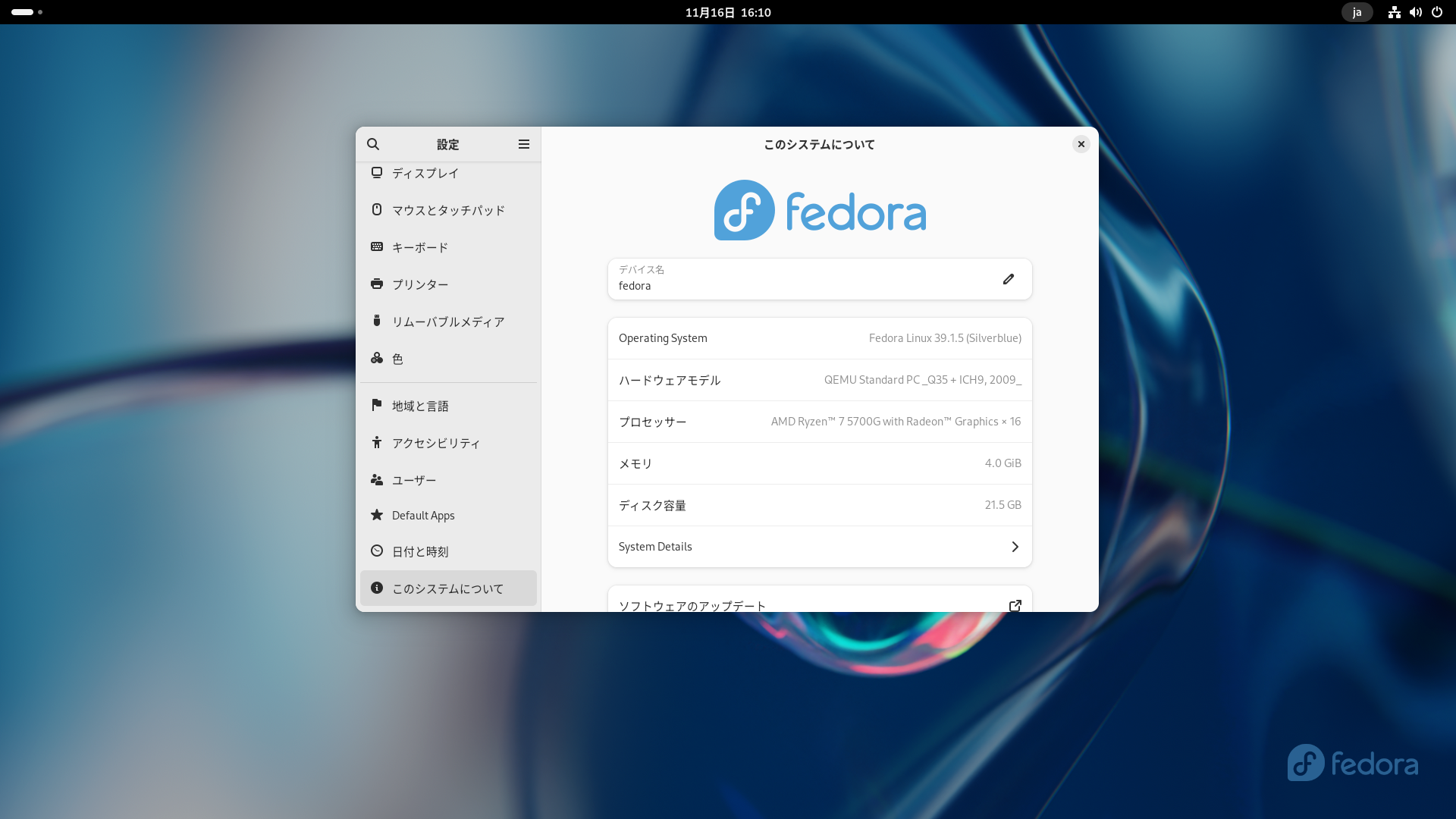Open system menu via power icon
This screenshot has width=1456, height=819.
(x=1437, y=12)
